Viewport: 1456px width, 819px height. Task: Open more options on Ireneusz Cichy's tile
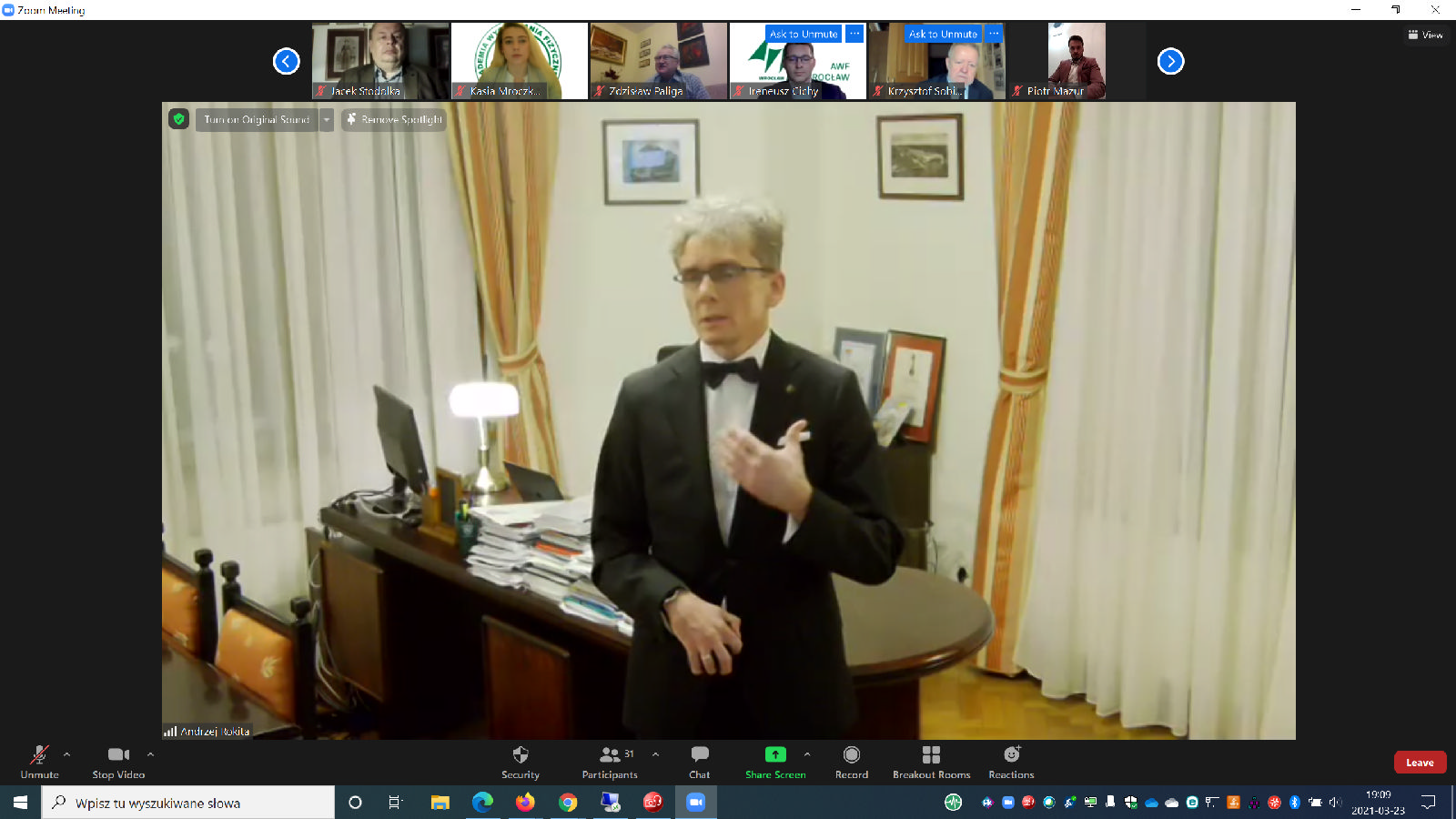[854, 34]
